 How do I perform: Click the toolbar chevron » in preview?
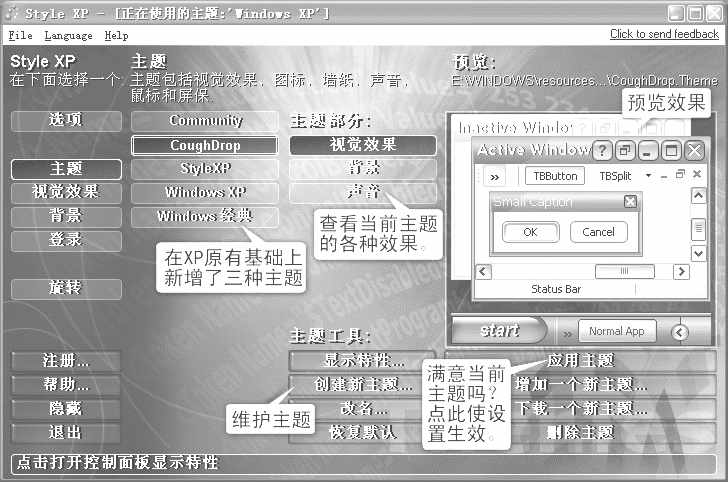point(495,177)
